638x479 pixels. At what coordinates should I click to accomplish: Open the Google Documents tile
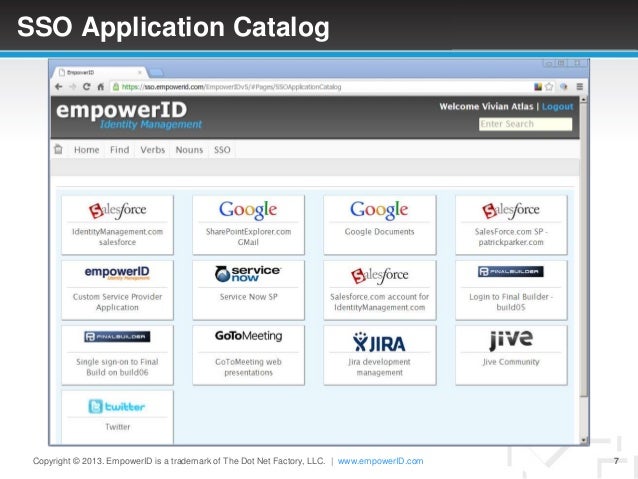380,225
